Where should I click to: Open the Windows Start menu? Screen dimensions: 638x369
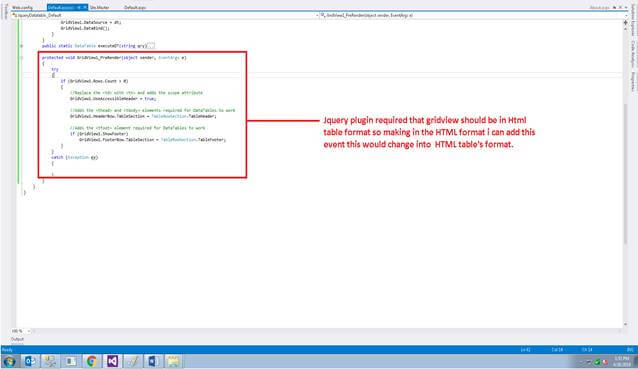click(x=9, y=361)
